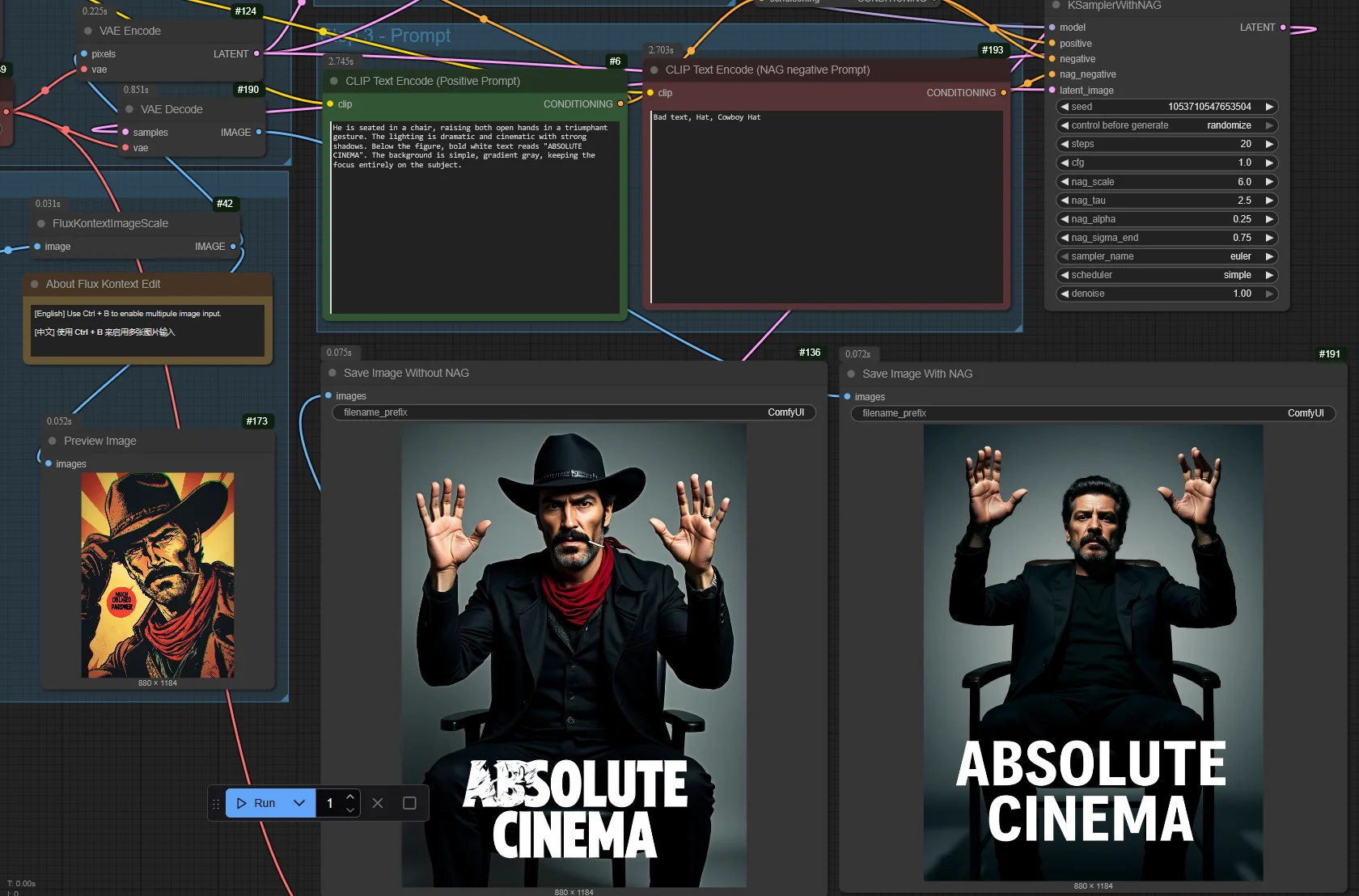
Task: Click the Step 3 - Prompt group title
Action: (386, 36)
